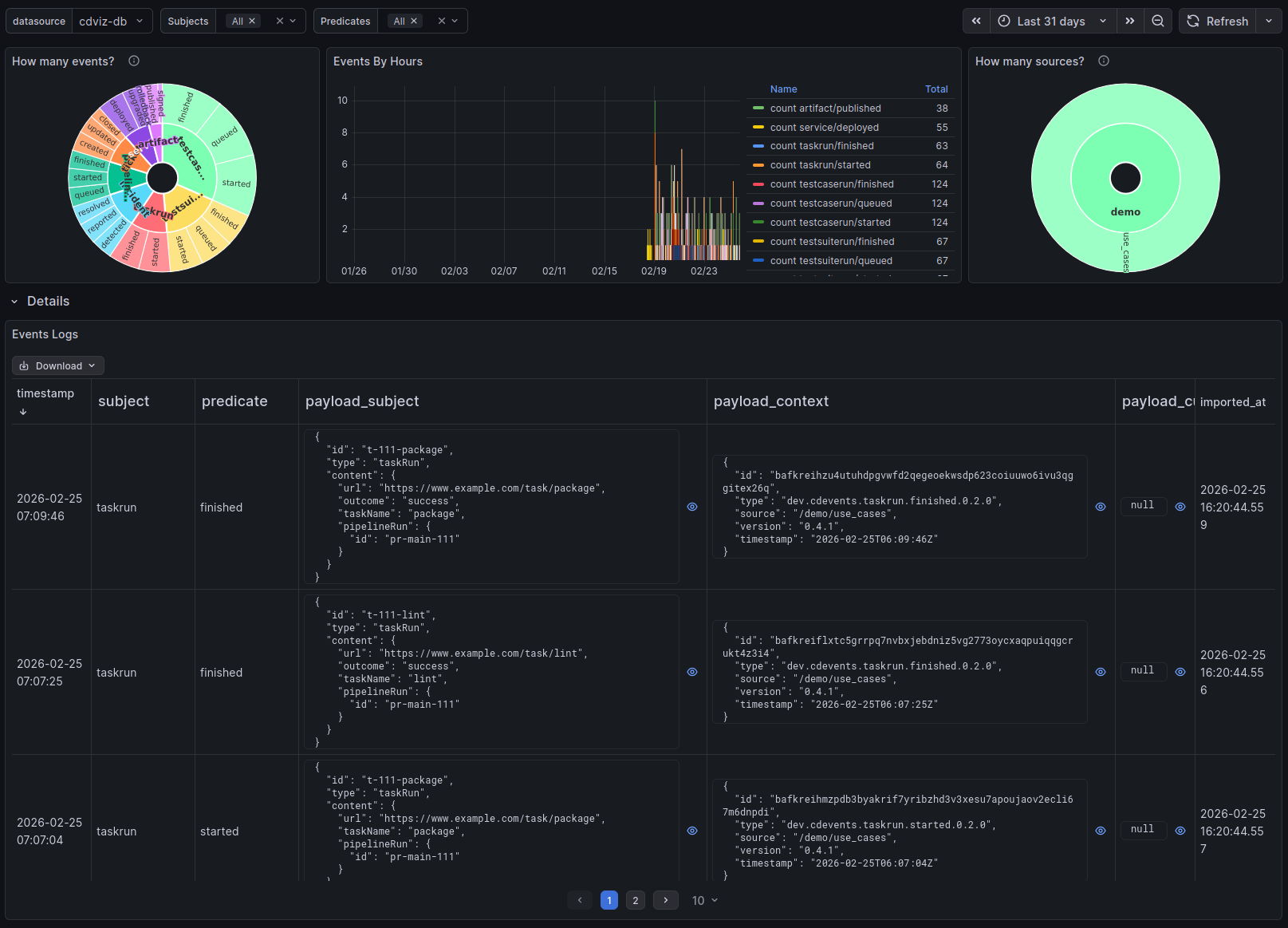Click the demo segment in sources chart
1288x928 pixels.
tap(1125, 211)
